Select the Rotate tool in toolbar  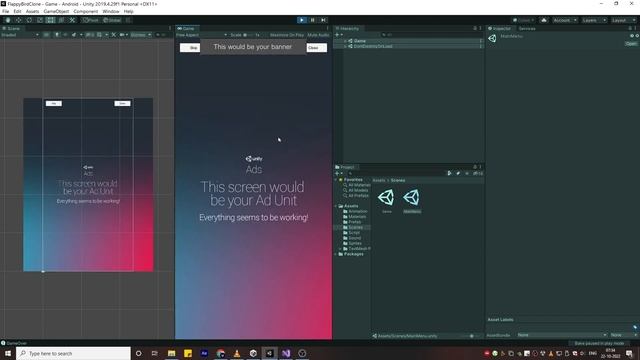(x=29, y=20)
